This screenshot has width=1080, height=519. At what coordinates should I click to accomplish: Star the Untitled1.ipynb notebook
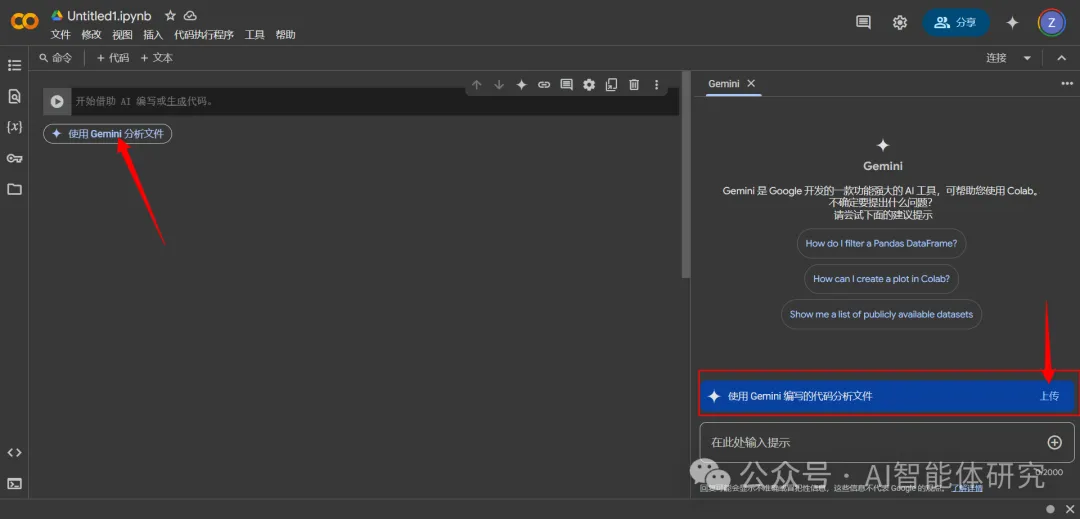170,16
